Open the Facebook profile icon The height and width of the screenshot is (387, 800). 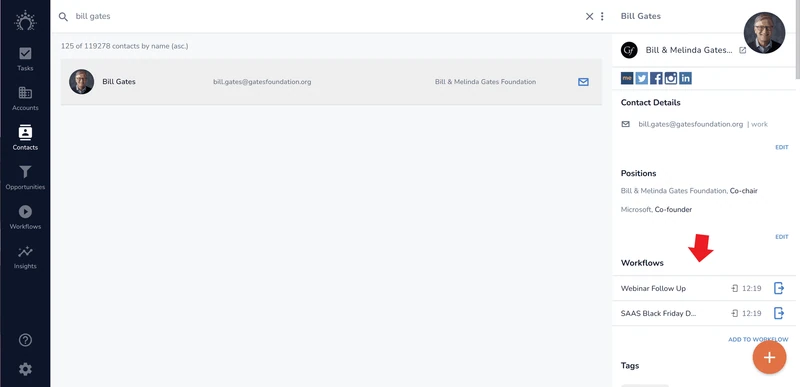(x=656, y=78)
